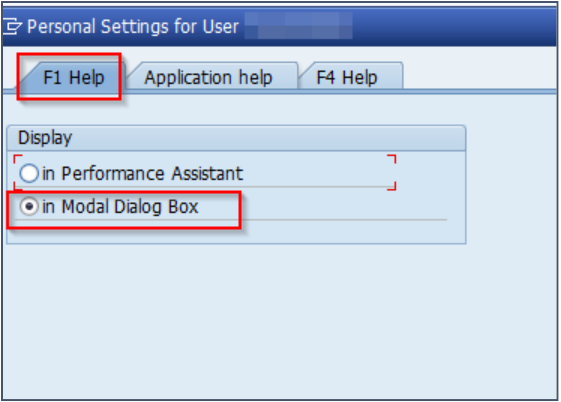
Task: Select the 'in Modal Dialog Box' radio button
Action: 29,207
